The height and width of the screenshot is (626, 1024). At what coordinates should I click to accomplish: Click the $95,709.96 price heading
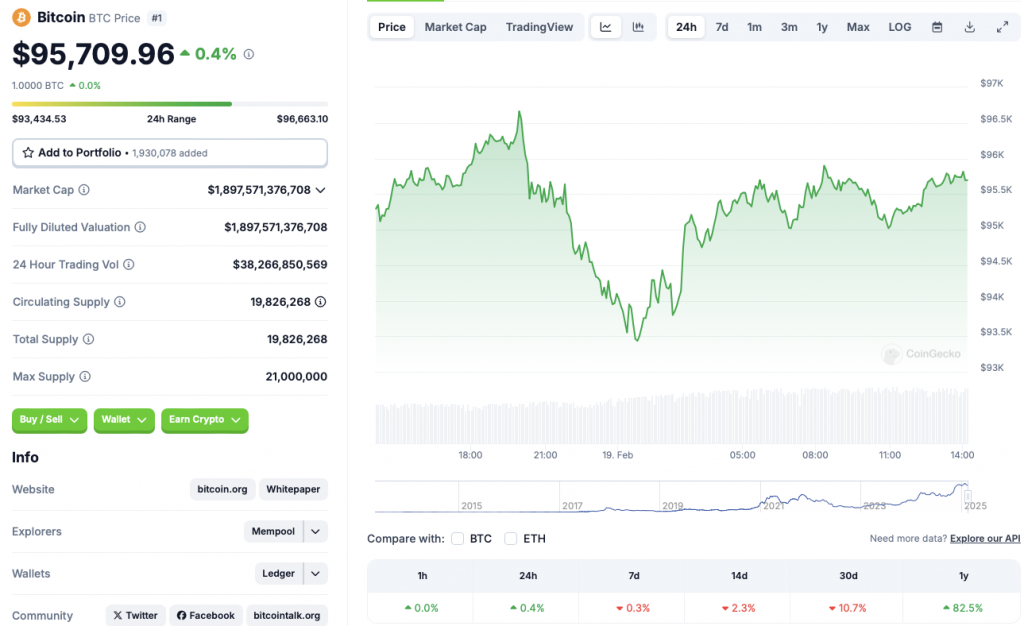pos(93,54)
